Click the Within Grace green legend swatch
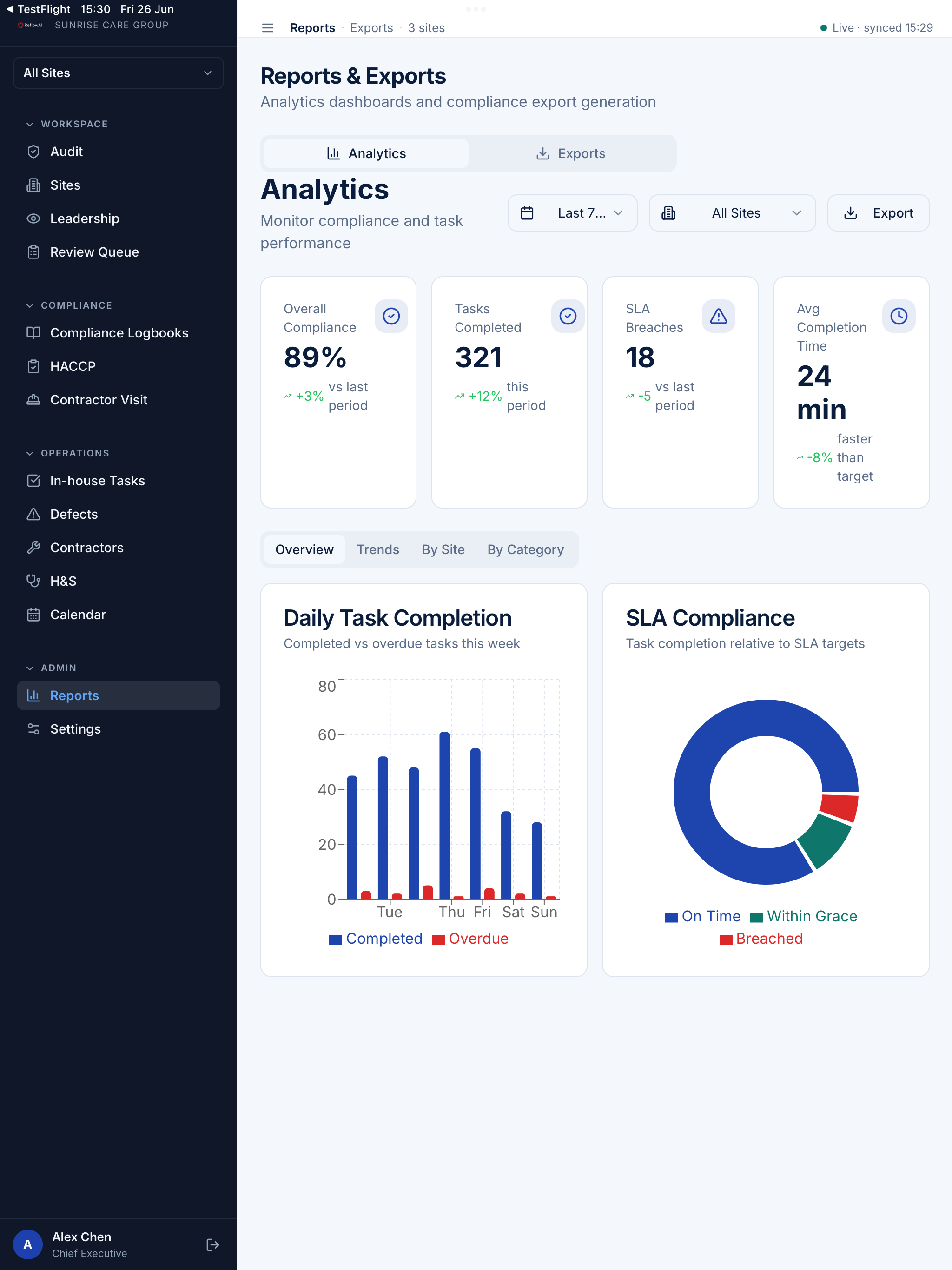This screenshot has width=952, height=1270. pos(757,917)
